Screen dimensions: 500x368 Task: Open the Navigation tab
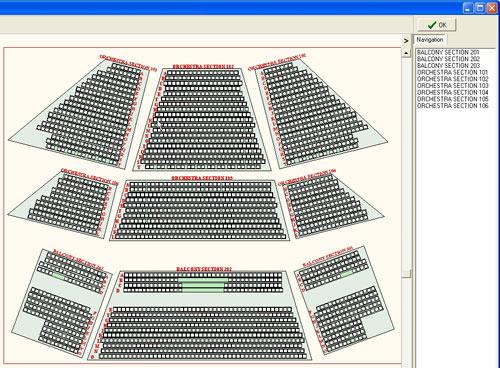pyautogui.click(x=430, y=40)
